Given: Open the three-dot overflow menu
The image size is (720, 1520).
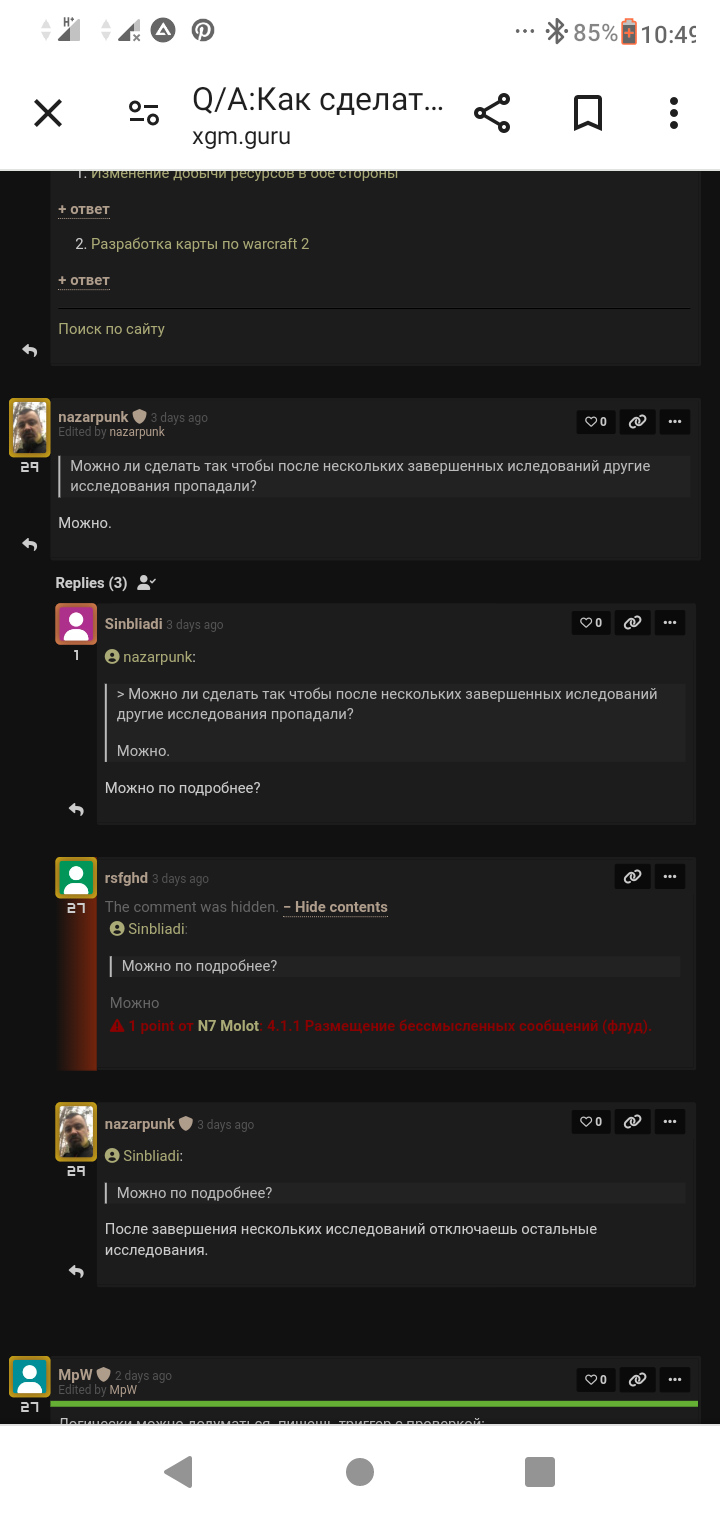Looking at the screenshot, I should pyautogui.click(x=674, y=113).
